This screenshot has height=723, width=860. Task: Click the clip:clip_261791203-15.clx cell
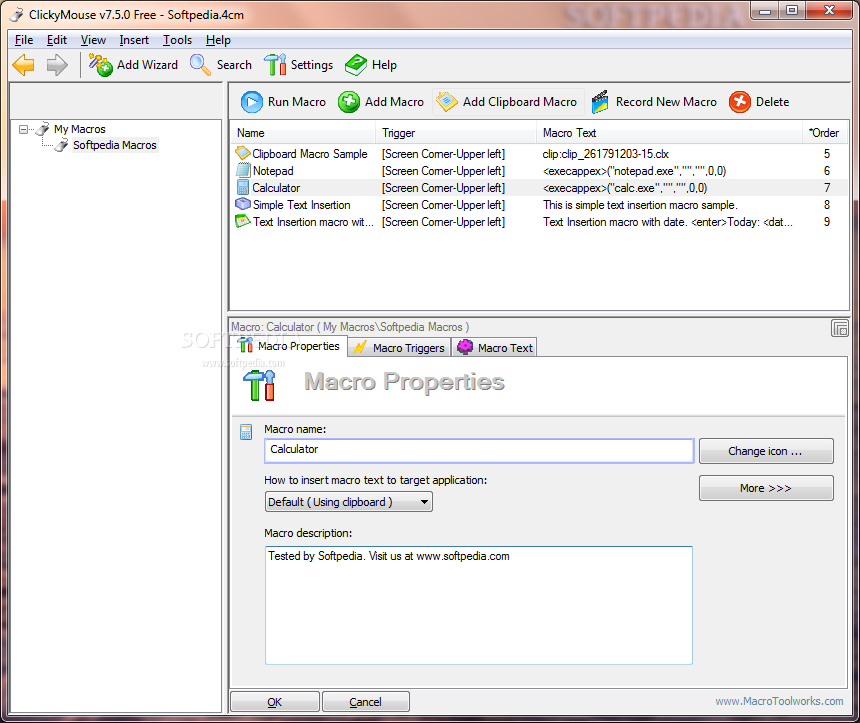coord(606,154)
